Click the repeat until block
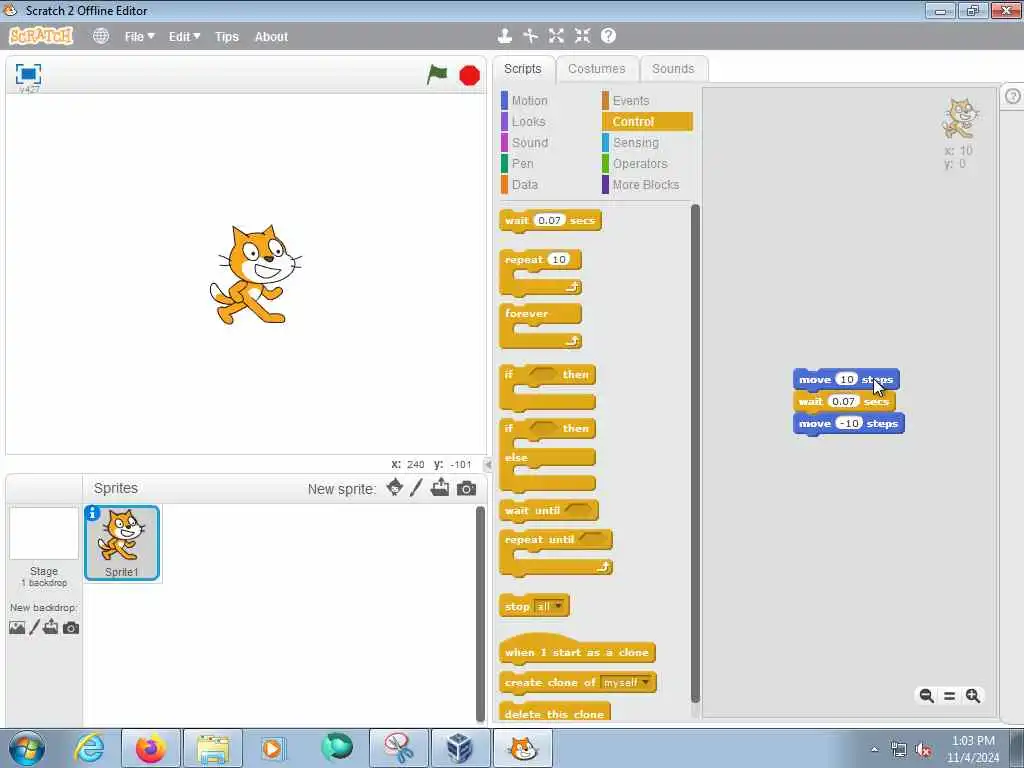 point(539,540)
